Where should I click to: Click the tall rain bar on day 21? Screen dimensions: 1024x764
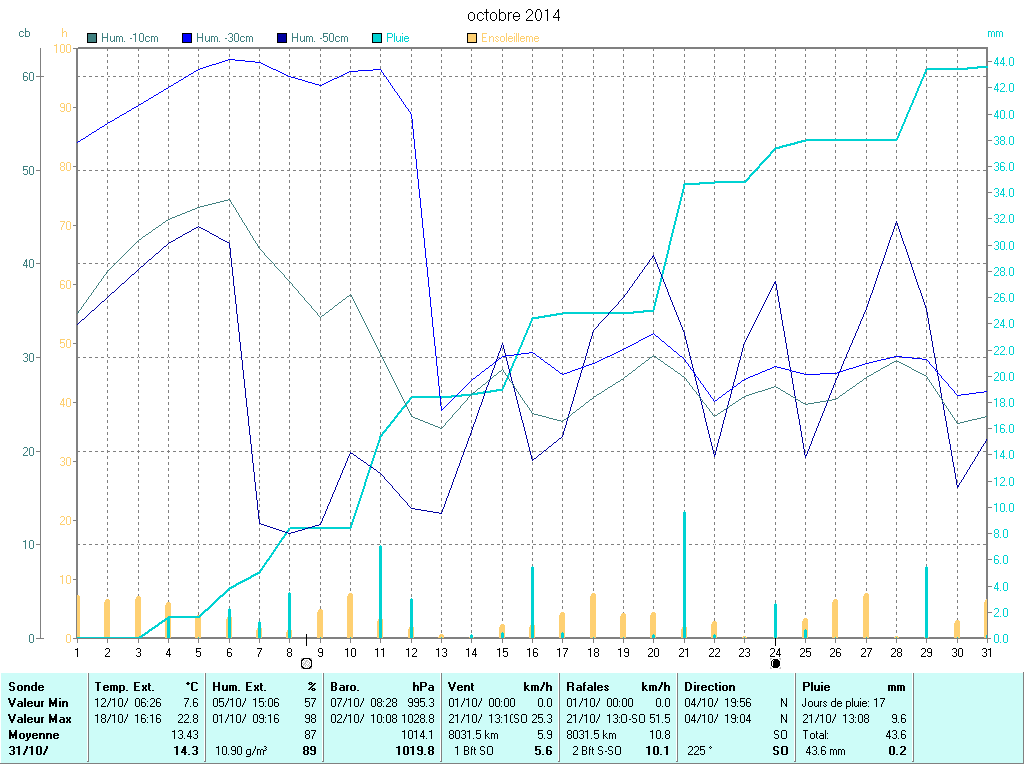pyautogui.click(x=684, y=574)
